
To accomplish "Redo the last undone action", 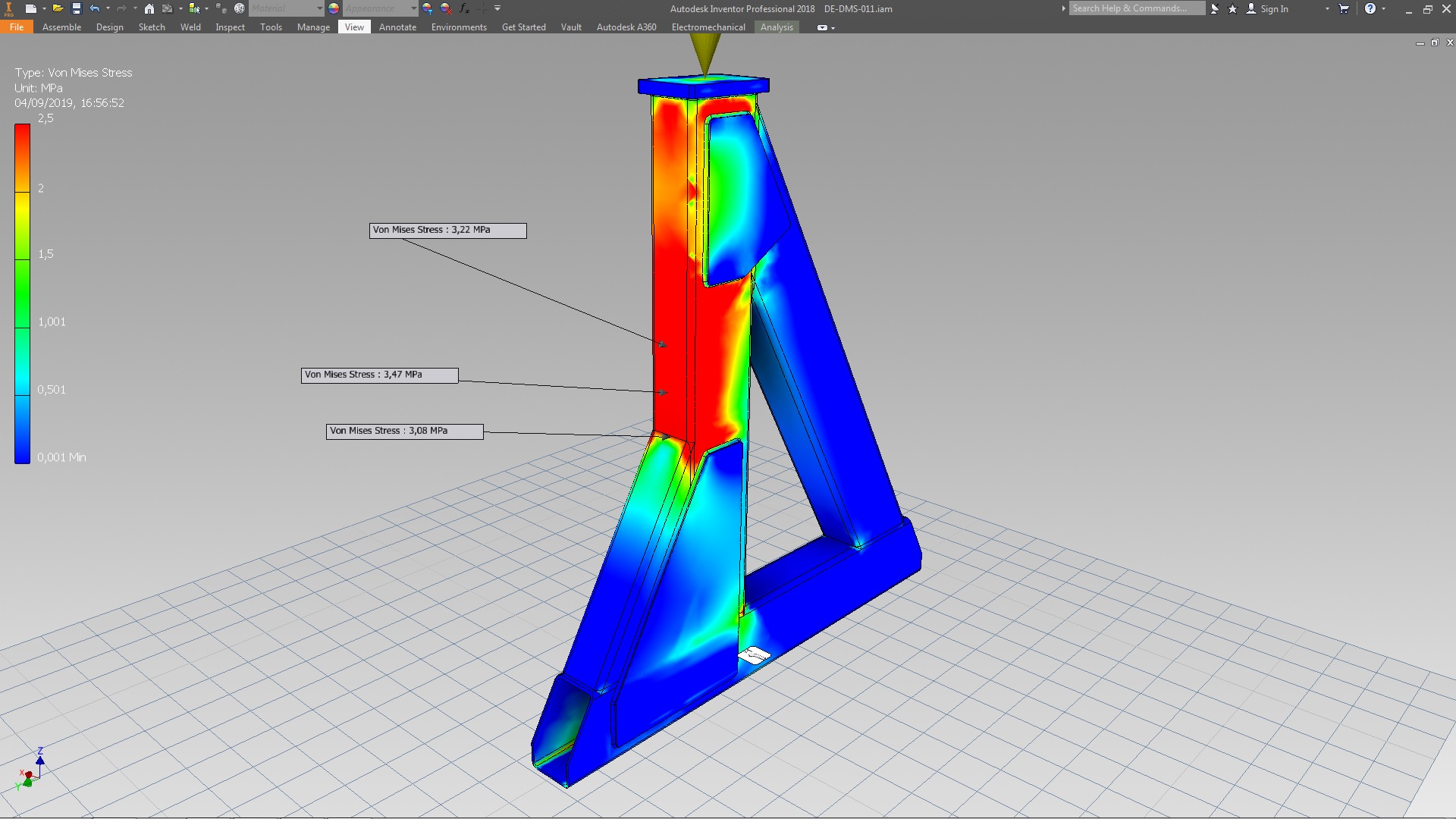I will click(121, 8).
